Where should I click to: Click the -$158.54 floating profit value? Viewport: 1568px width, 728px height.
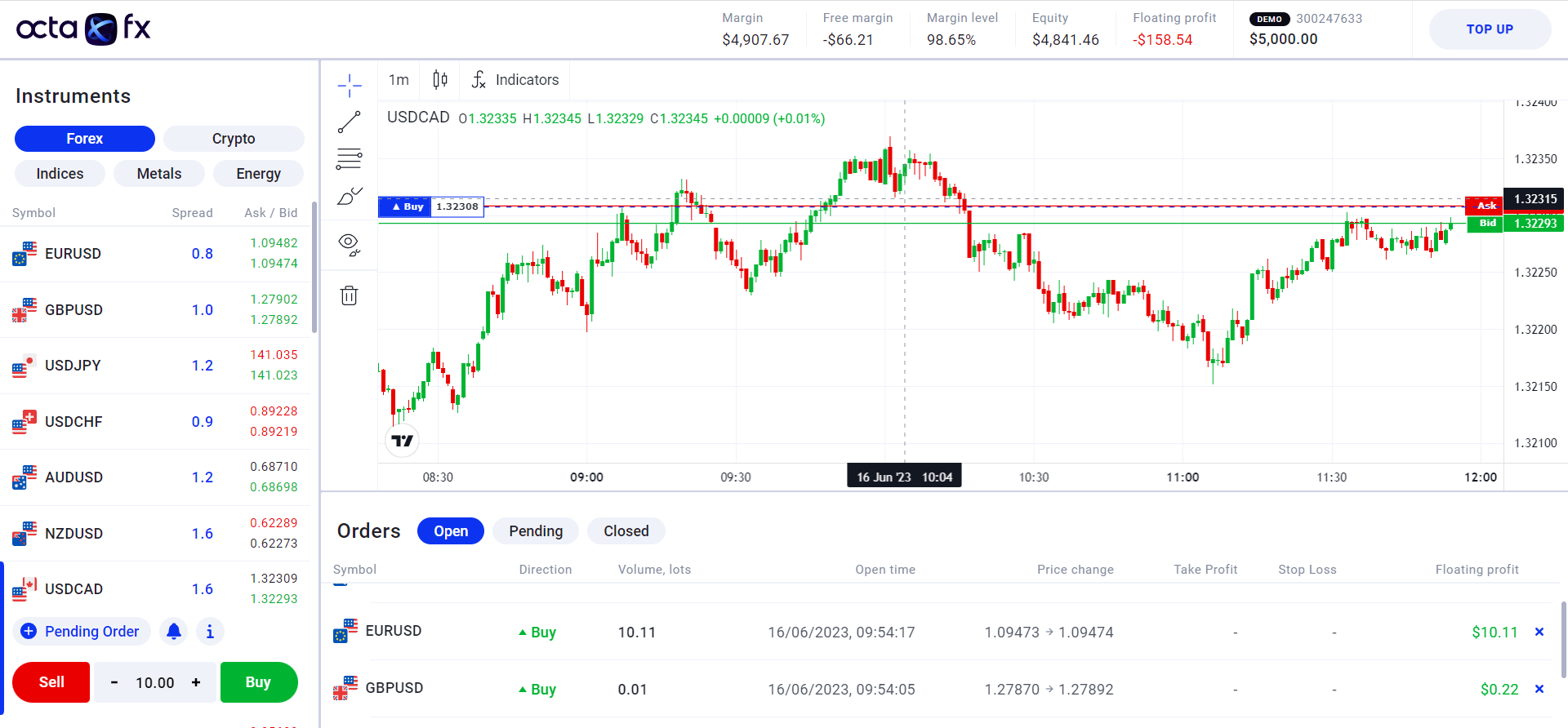tap(1162, 40)
